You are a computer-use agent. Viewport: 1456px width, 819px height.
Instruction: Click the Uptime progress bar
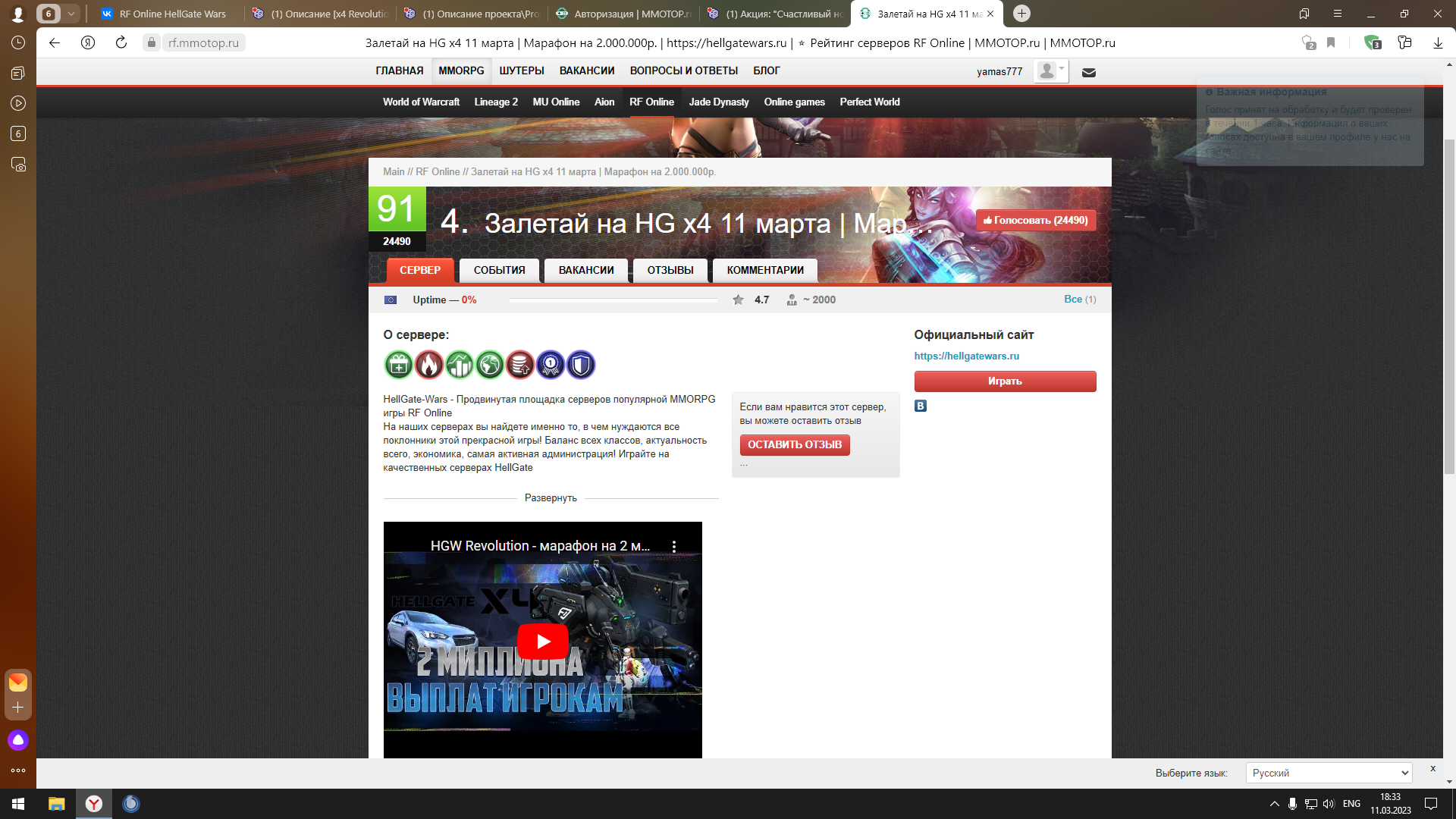pos(613,300)
